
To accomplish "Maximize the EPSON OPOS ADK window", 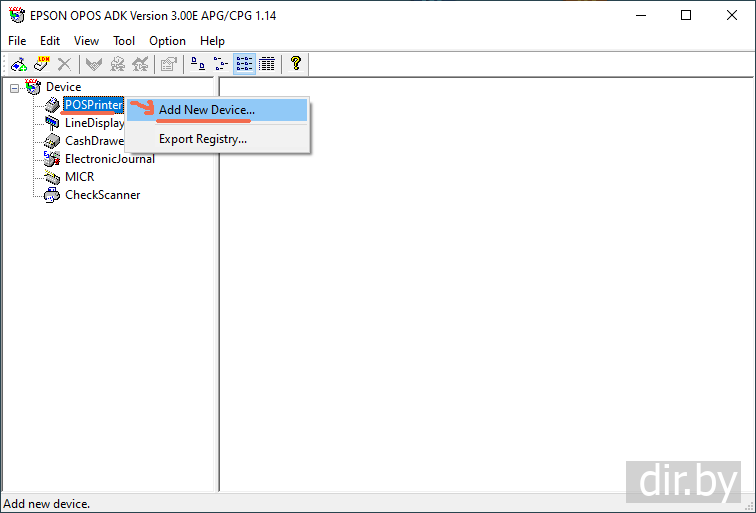I will (686, 15).
